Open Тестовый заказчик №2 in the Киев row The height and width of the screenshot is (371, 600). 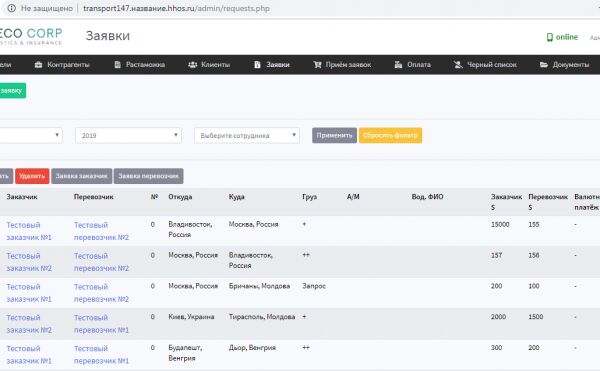(x=29, y=324)
